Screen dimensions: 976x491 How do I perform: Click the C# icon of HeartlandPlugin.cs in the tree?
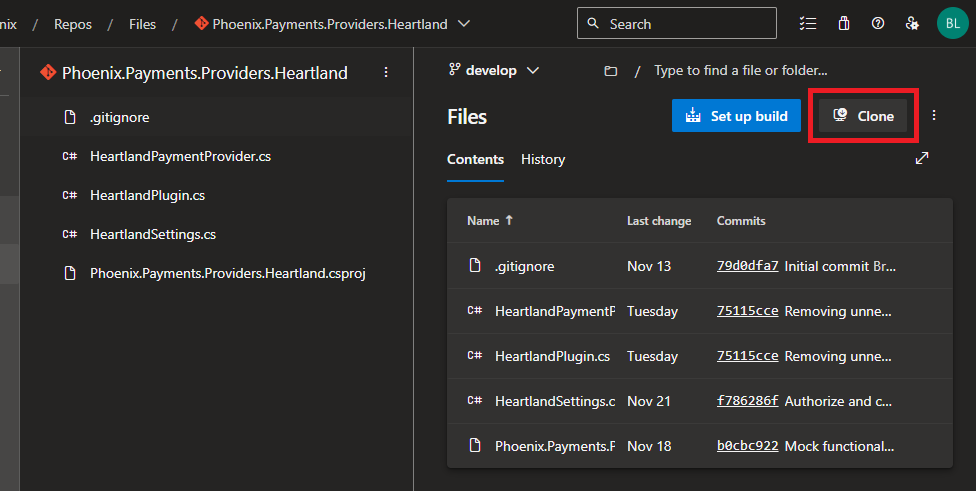(x=70, y=195)
